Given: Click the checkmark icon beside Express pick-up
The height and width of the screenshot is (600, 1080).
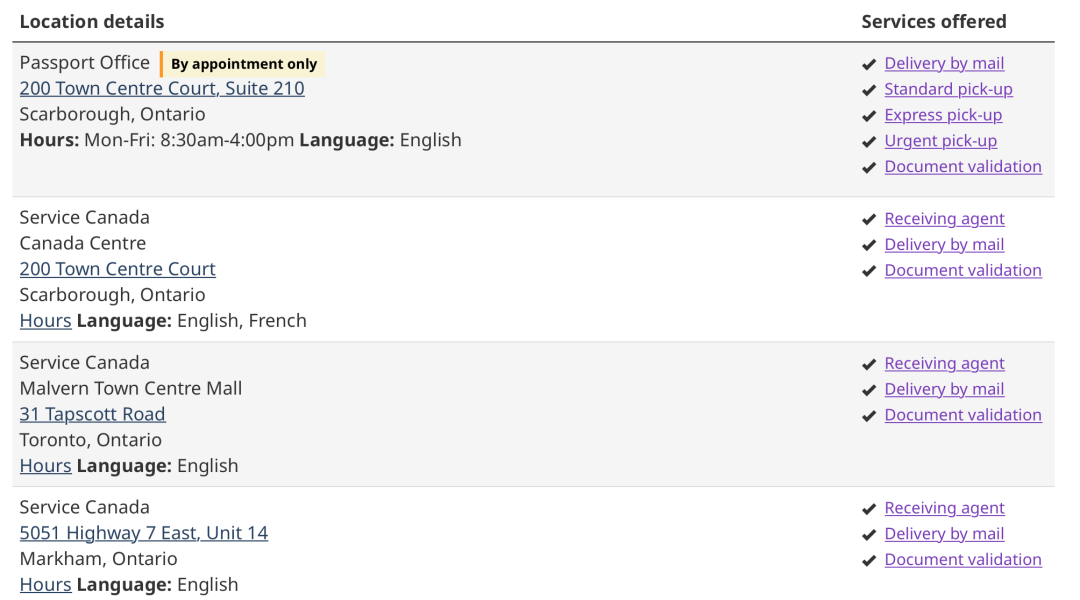Looking at the screenshot, I should (x=869, y=116).
